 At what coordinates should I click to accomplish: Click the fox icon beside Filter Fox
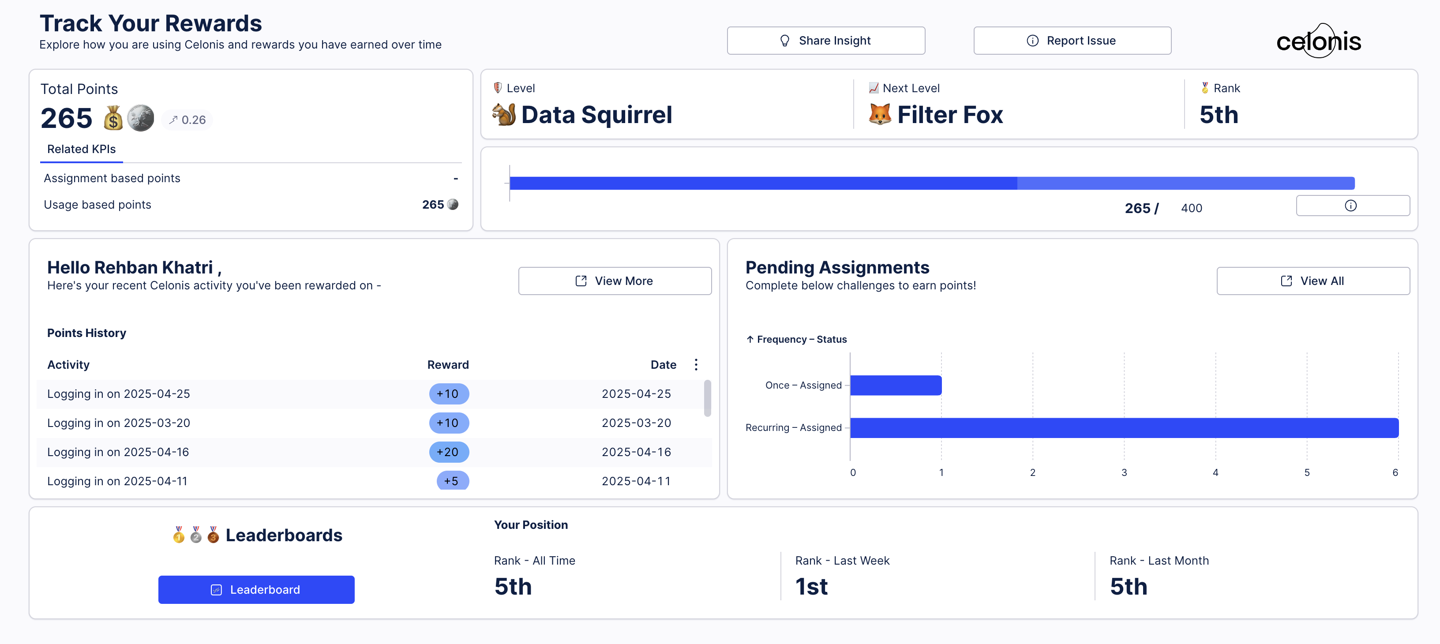[880, 115]
